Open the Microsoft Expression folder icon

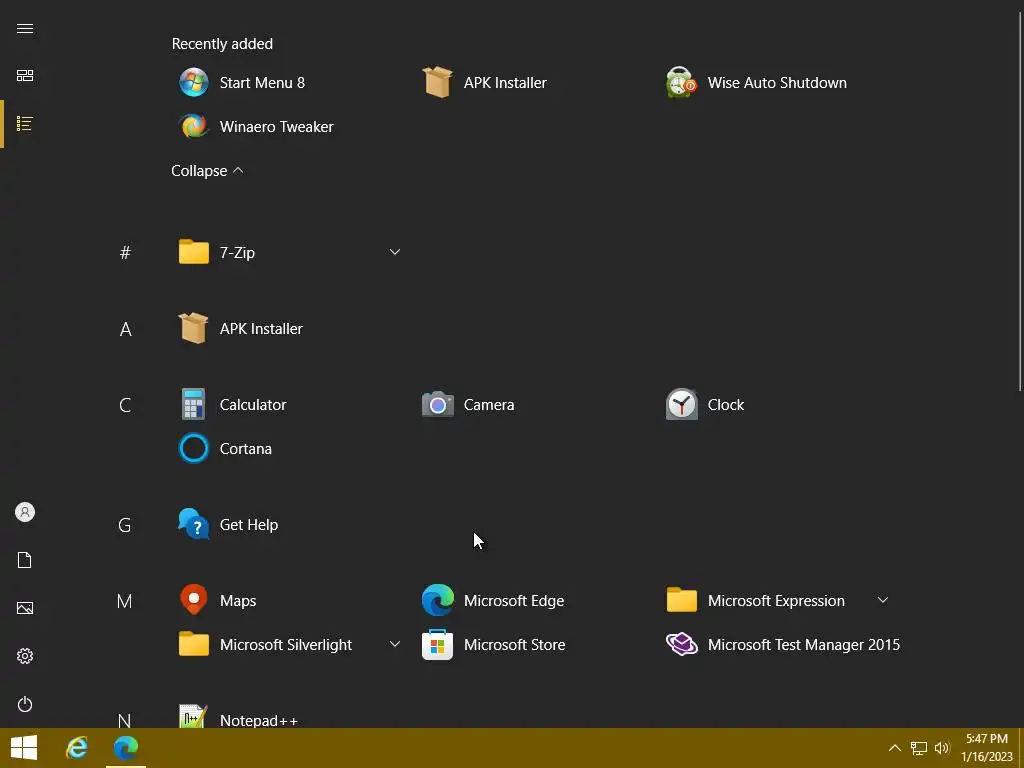[x=681, y=600]
